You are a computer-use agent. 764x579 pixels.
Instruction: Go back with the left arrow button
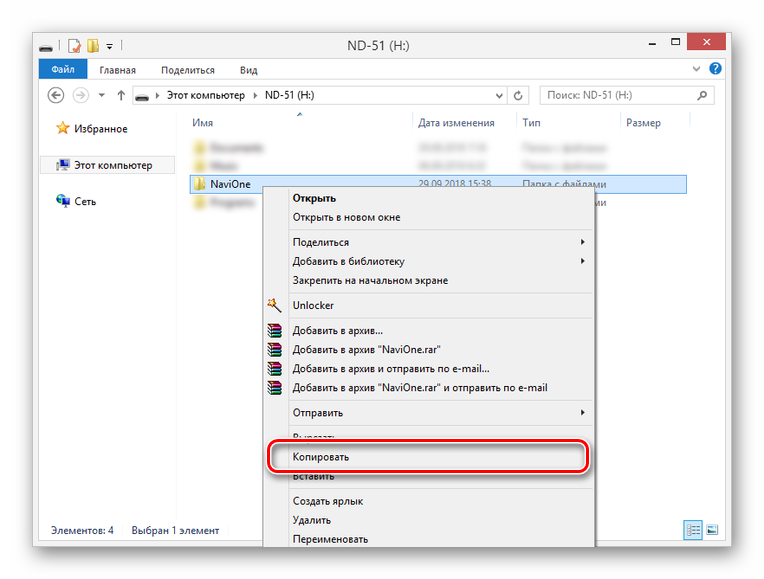click(56, 95)
